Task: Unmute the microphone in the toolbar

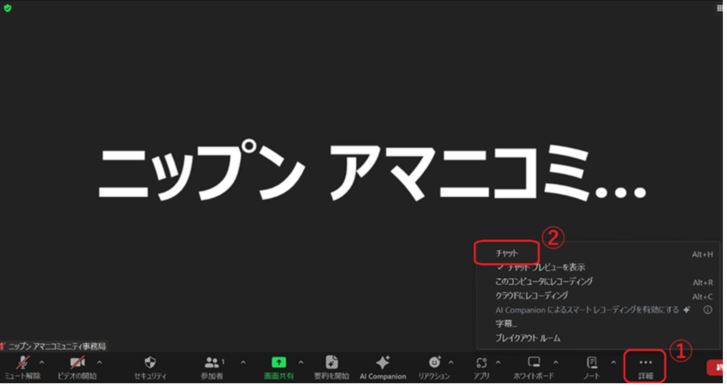Action: pos(22,368)
